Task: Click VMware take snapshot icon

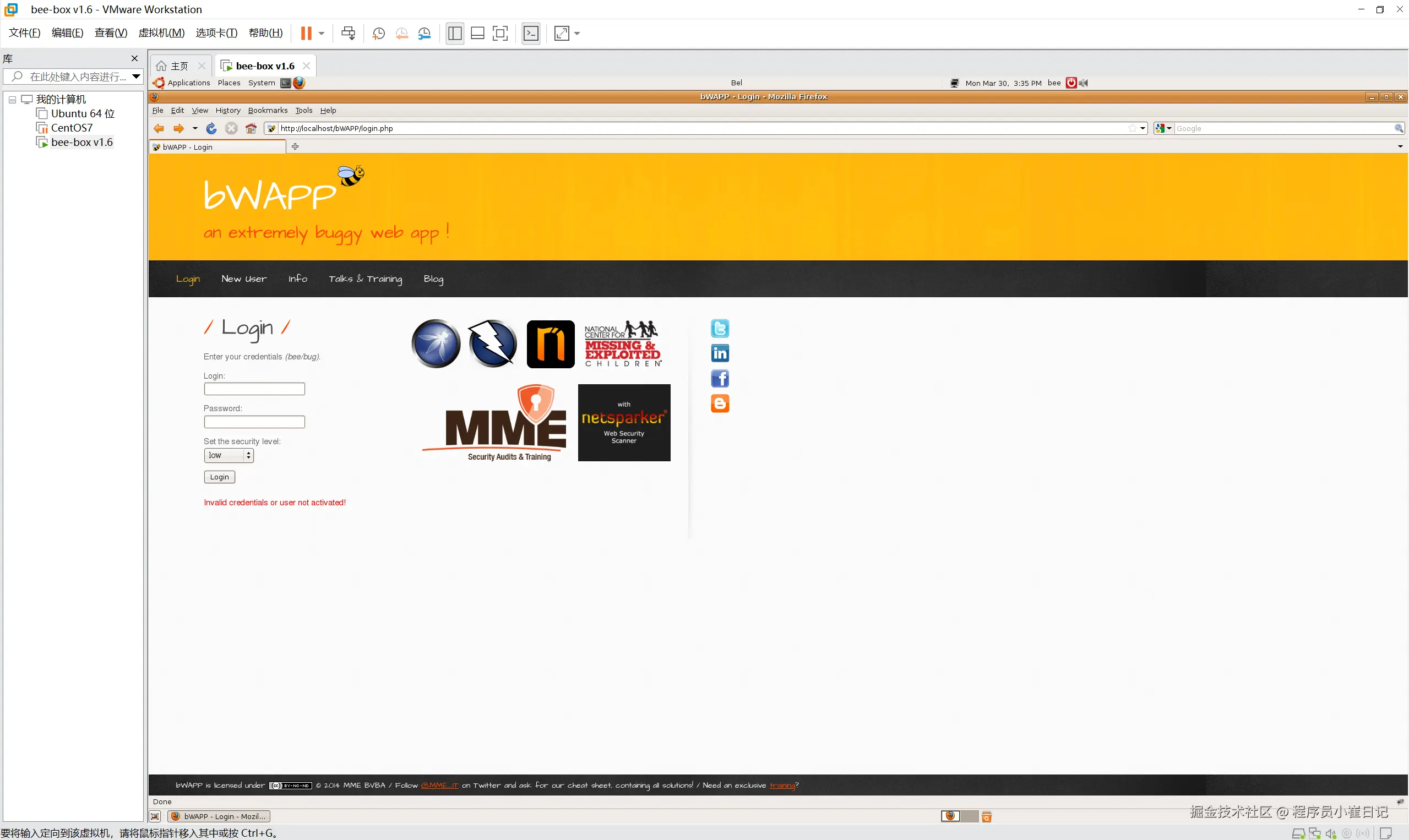Action: click(x=378, y=34)
